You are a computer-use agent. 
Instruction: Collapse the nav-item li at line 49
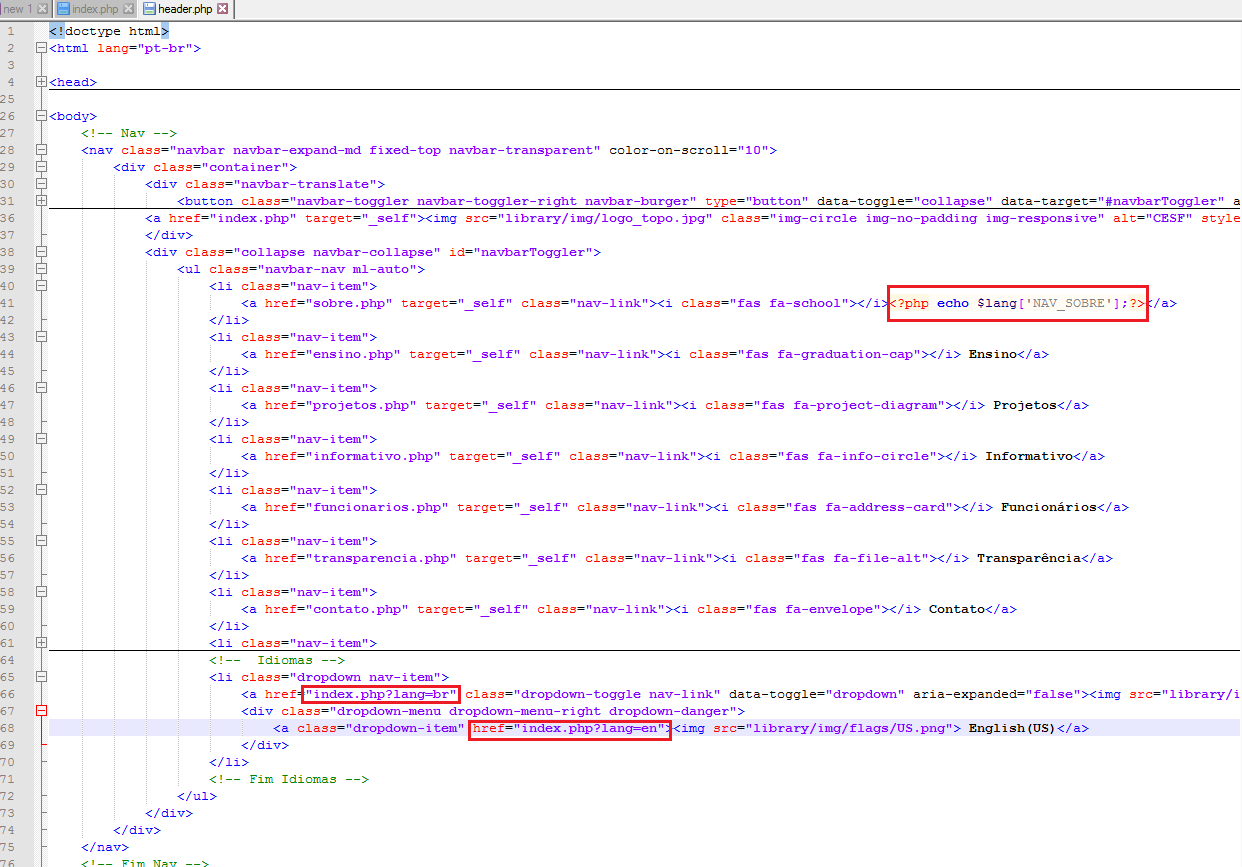(40, 439)
